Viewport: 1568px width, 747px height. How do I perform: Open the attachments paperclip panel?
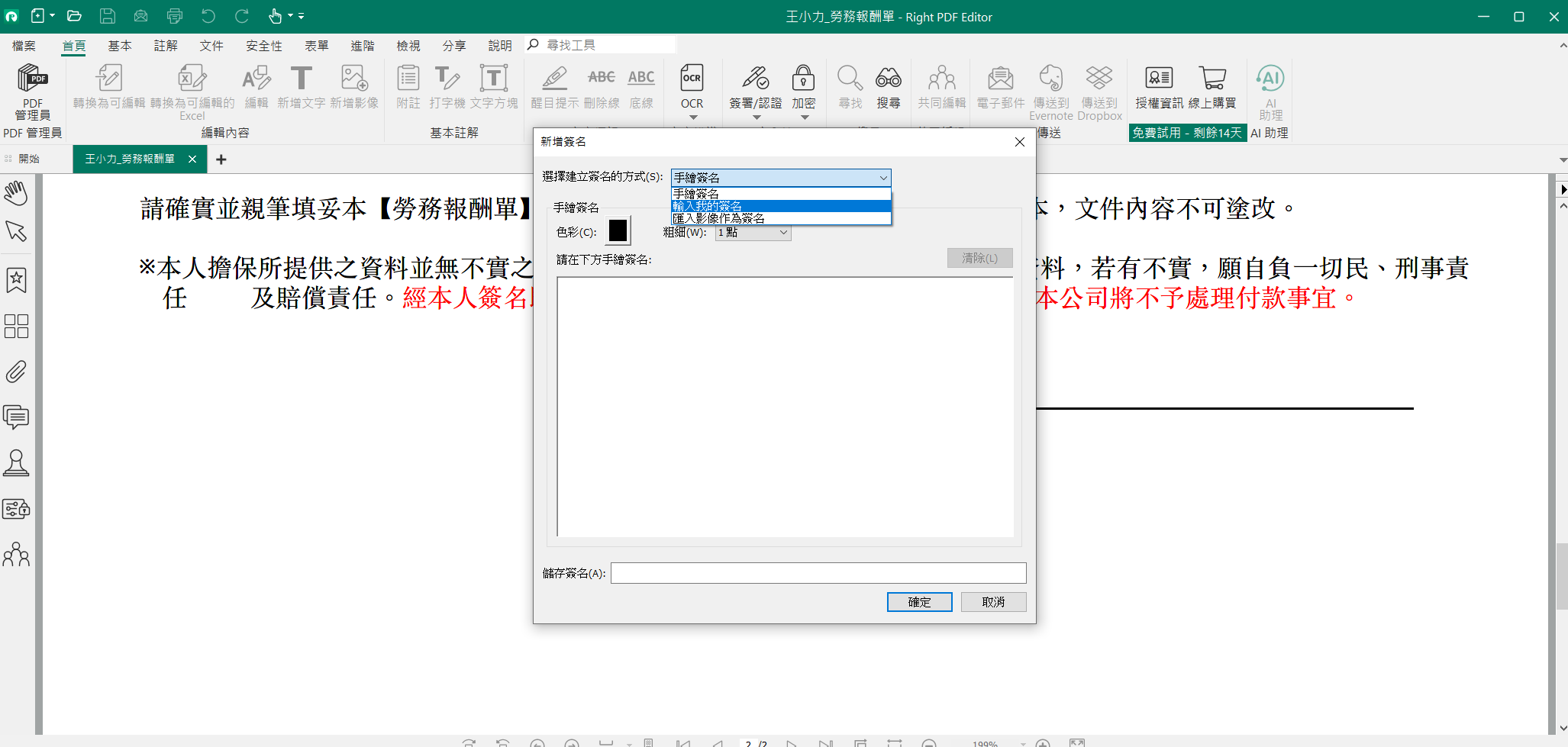coord(16,372)
